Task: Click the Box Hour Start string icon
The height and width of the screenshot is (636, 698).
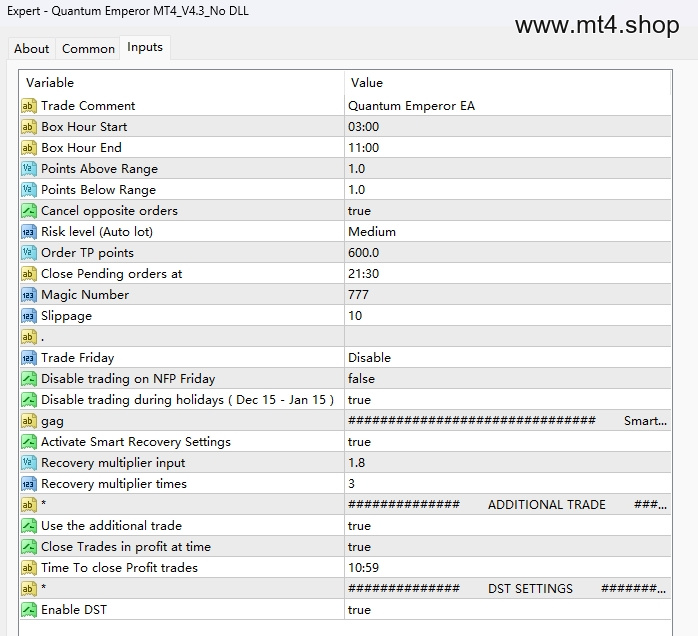Action: (28, 127)
